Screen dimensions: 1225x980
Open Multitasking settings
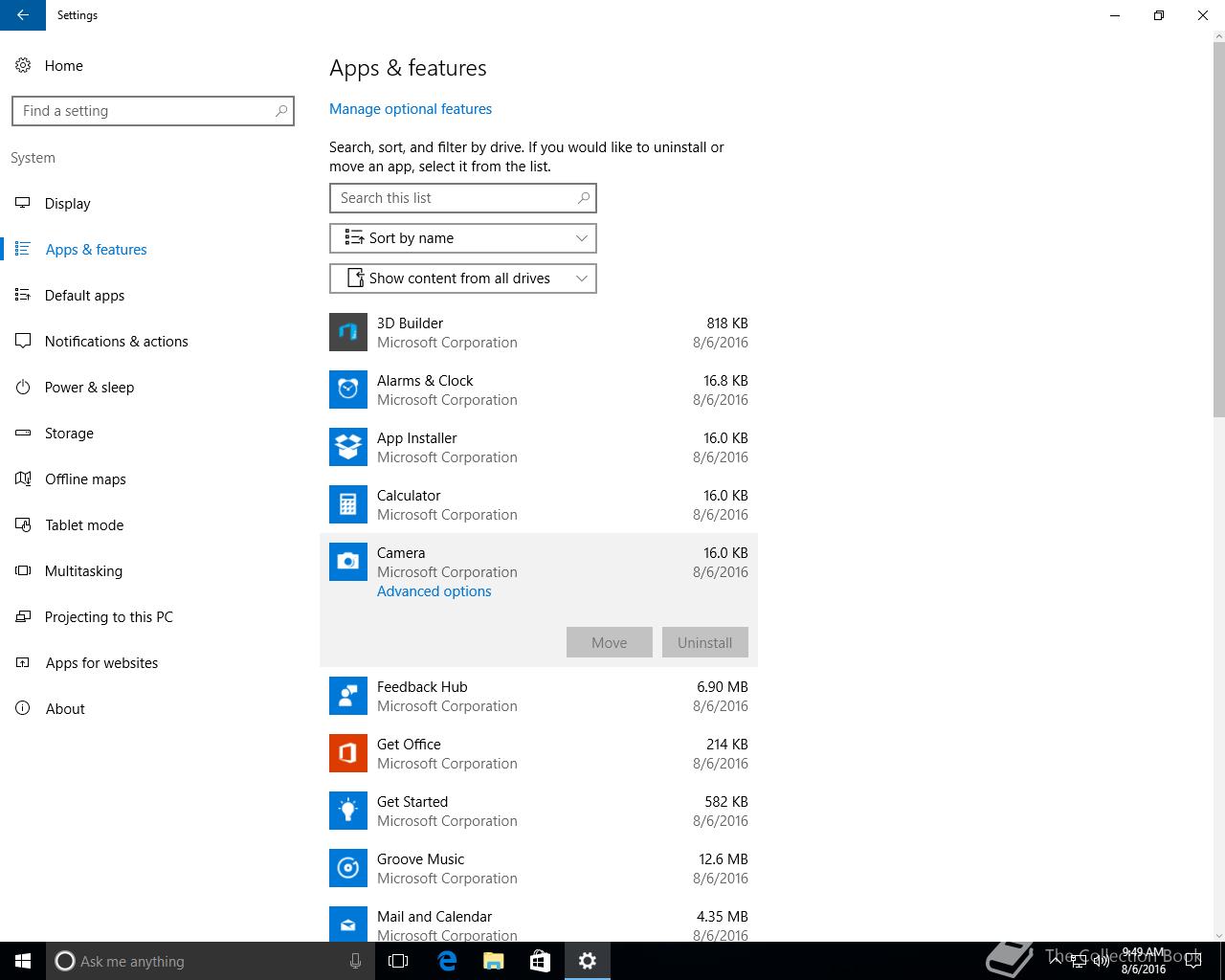click(153, 571)
